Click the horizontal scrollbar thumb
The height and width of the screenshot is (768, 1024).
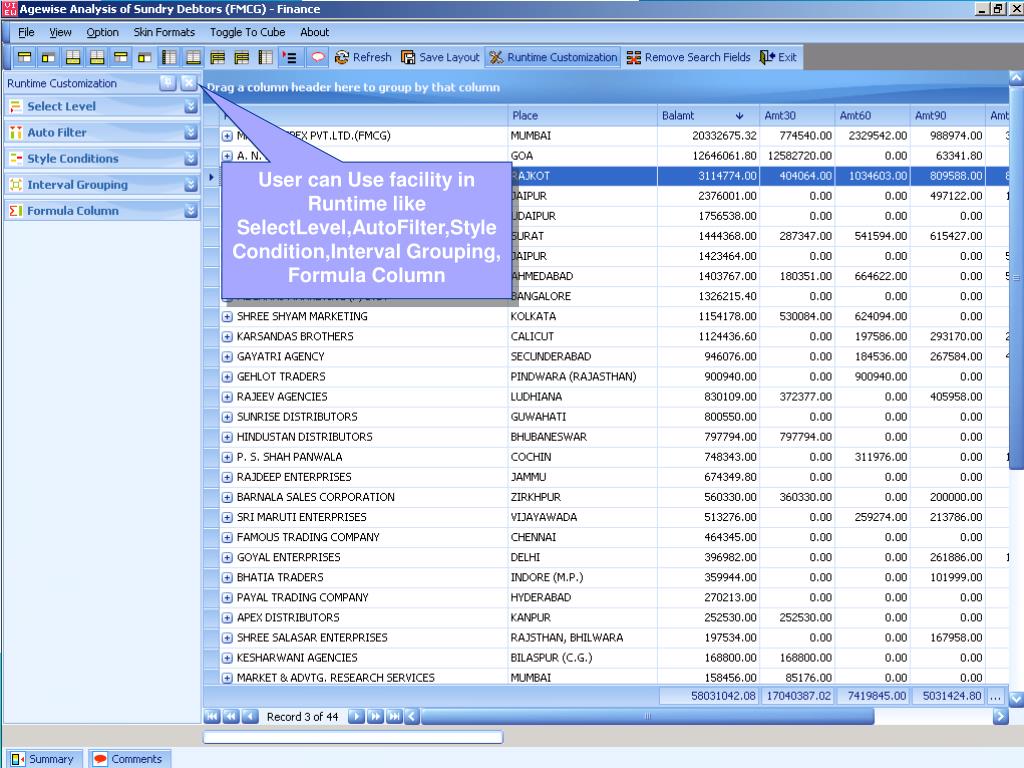[648, 716]
